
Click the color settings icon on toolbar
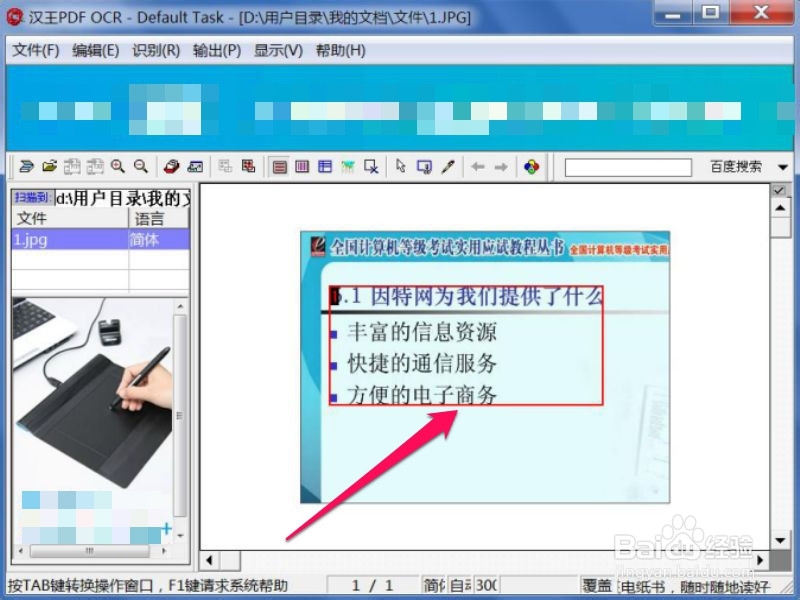pos(532,166)
